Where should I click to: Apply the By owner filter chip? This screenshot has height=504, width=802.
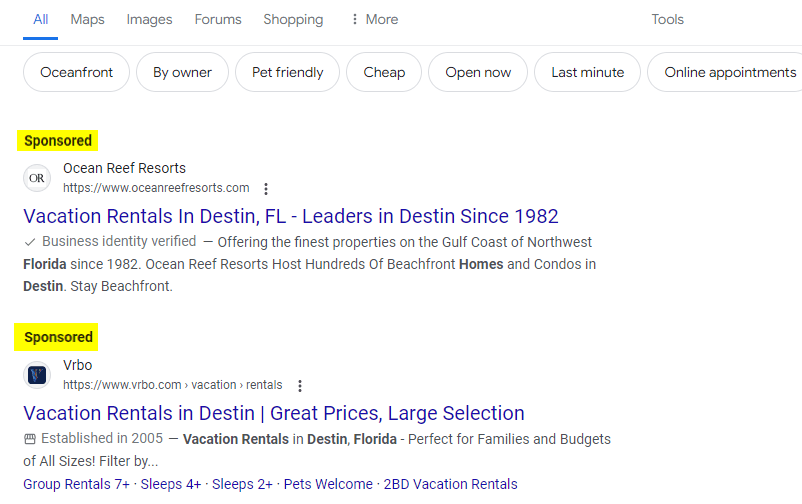pyautogui.click(x=182, y=72)
